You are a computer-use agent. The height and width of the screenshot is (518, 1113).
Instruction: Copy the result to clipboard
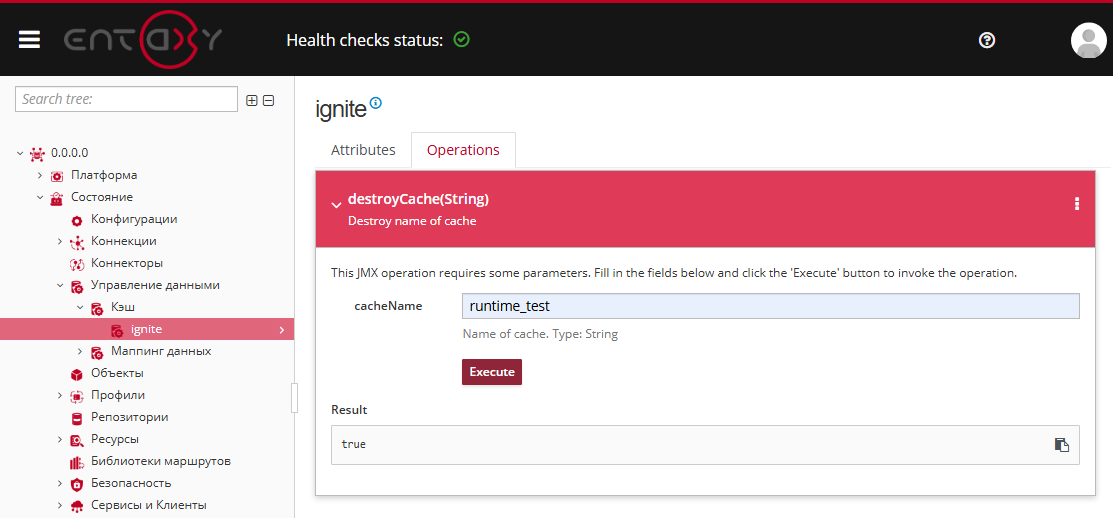1061,445
